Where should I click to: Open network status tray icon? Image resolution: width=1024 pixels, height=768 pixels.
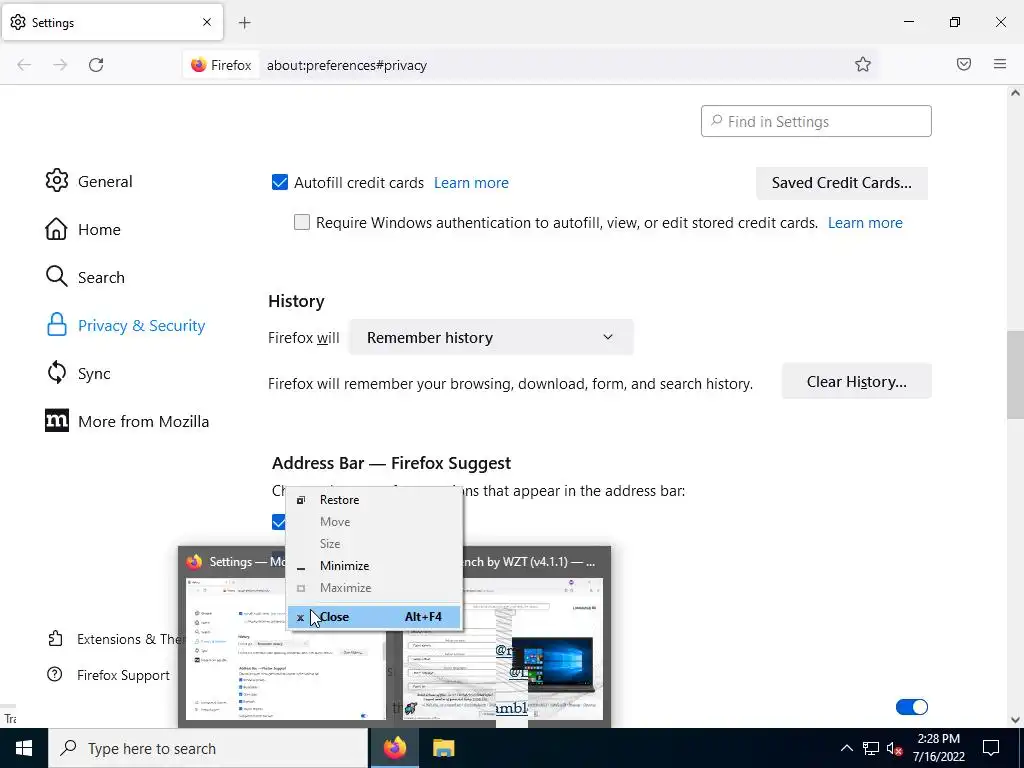[871, 748]
